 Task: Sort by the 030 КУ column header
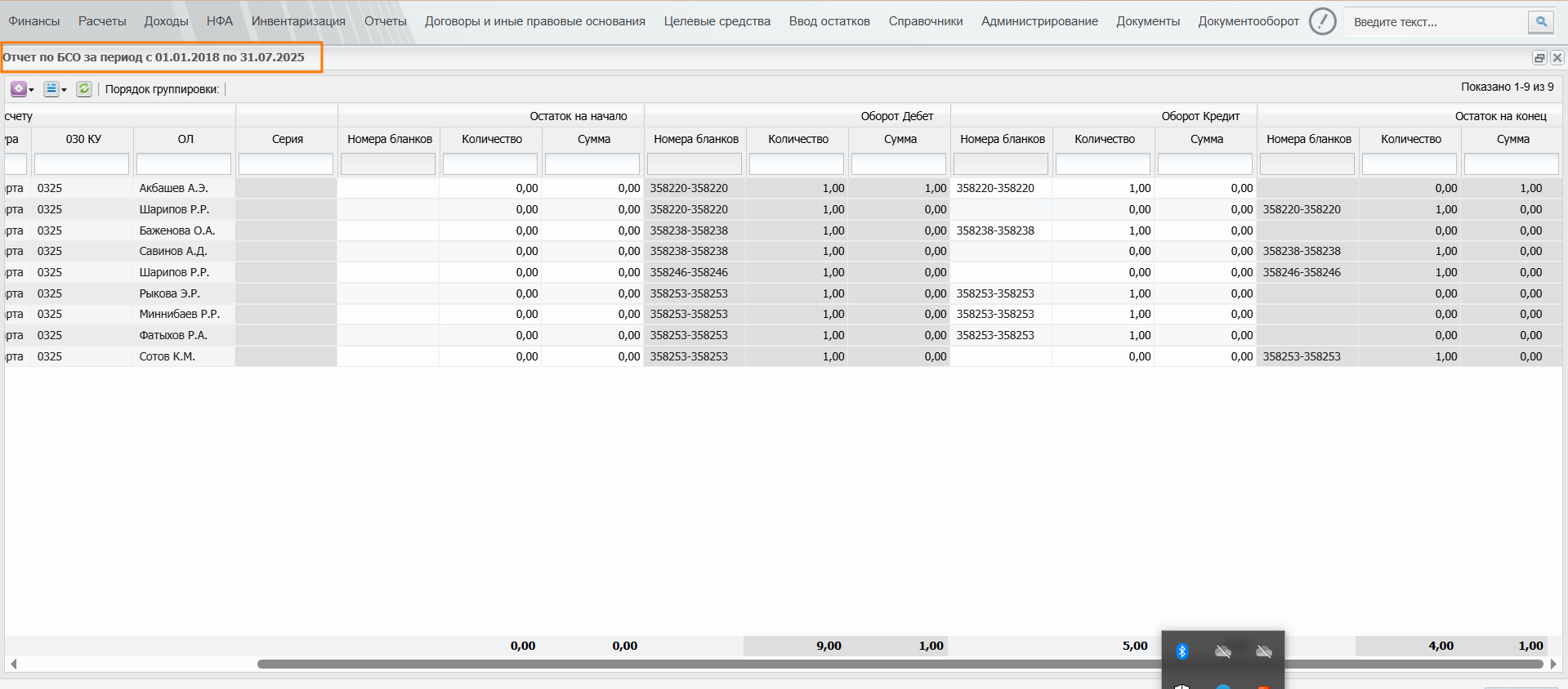coord(83,139)
